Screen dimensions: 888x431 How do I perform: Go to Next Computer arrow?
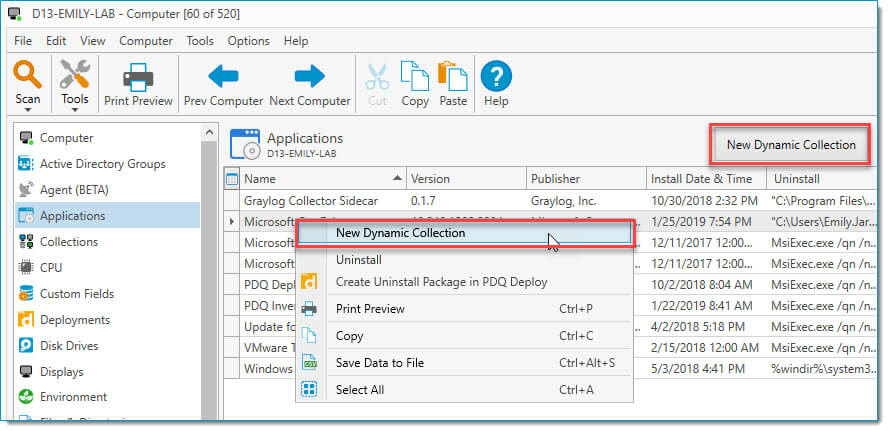(x=309, y=76)
